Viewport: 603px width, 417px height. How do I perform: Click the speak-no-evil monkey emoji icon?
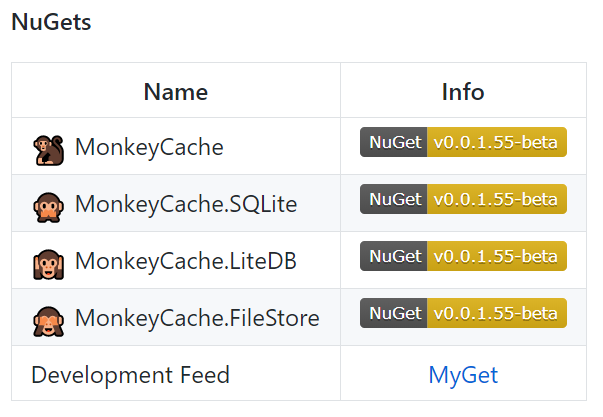point(48,207)
